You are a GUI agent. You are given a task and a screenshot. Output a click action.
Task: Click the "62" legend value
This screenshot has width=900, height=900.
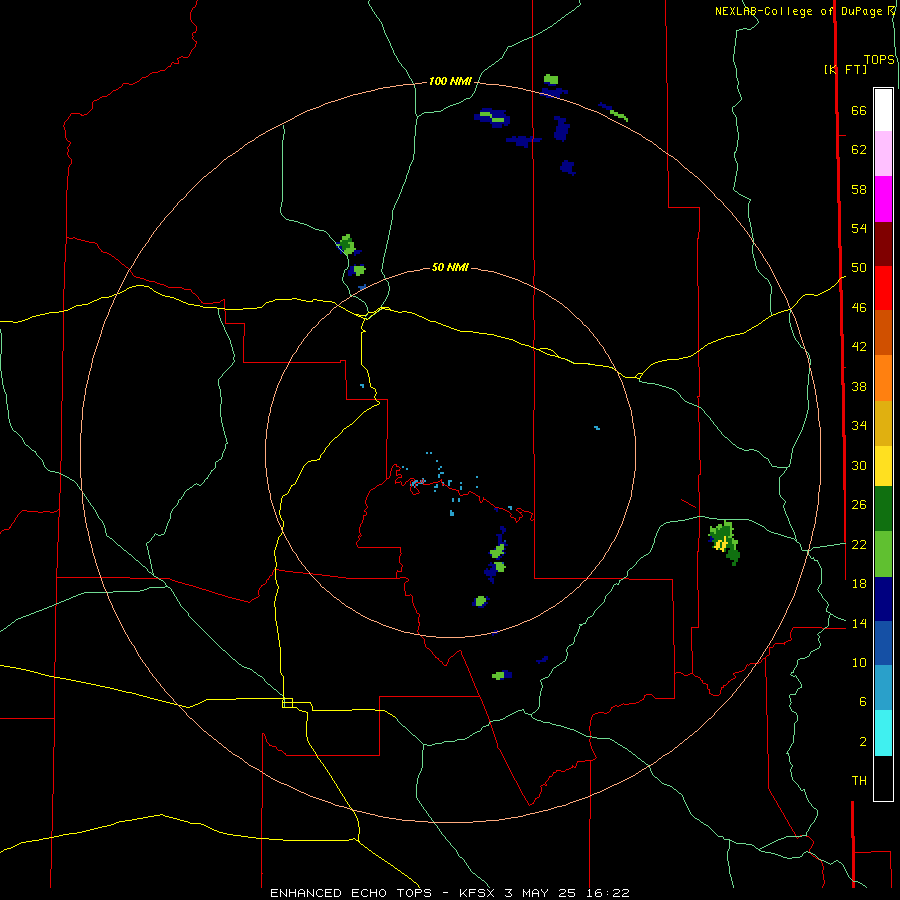tap(859, 149)
